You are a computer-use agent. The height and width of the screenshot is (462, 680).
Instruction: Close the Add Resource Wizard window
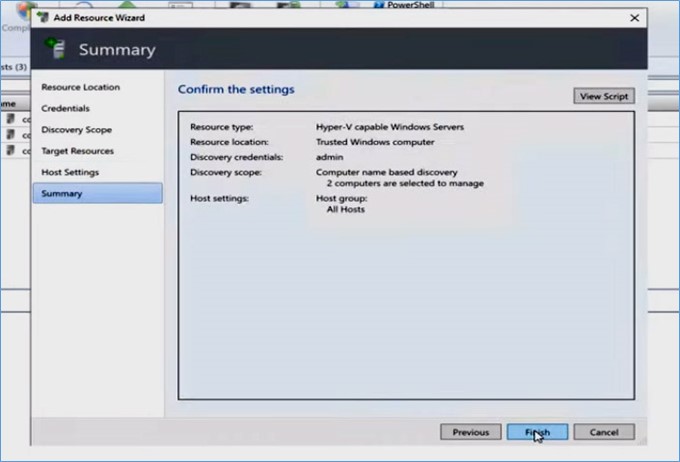click(x=634, y=18)
